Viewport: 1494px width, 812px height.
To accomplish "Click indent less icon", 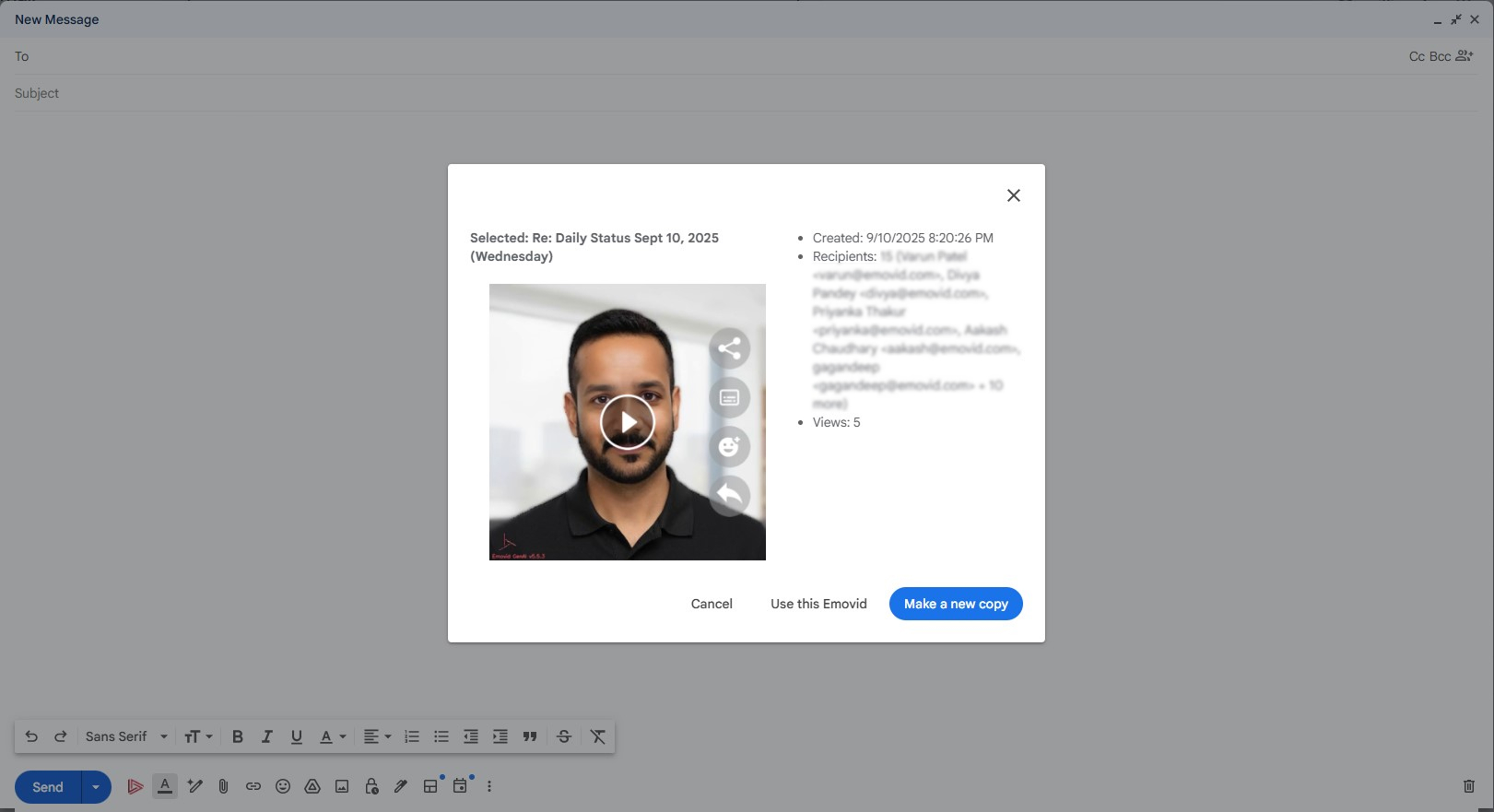I will (x=471, y=736).
